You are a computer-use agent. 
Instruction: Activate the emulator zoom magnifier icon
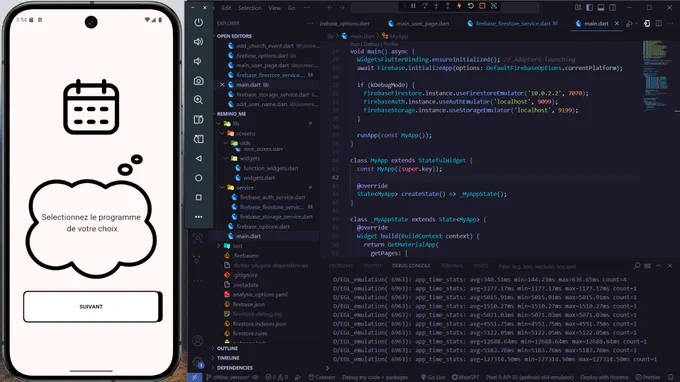(199, 100)
